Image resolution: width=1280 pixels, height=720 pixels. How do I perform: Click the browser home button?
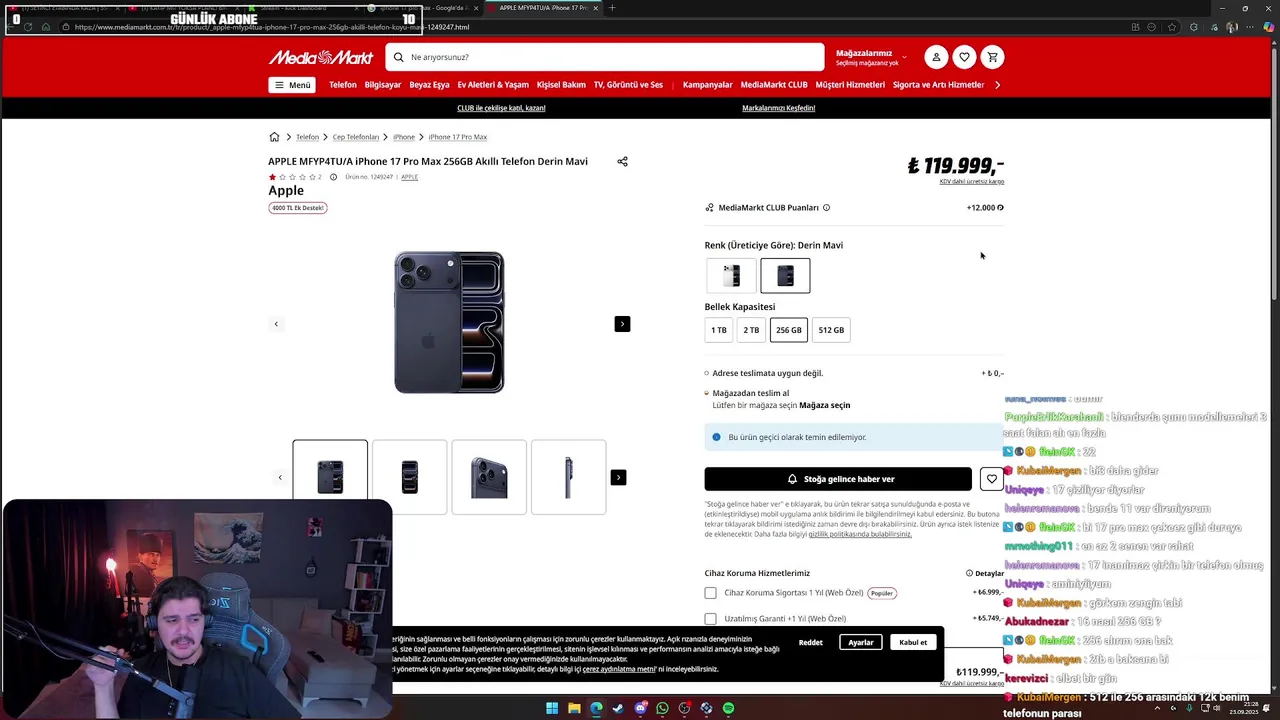46,27
